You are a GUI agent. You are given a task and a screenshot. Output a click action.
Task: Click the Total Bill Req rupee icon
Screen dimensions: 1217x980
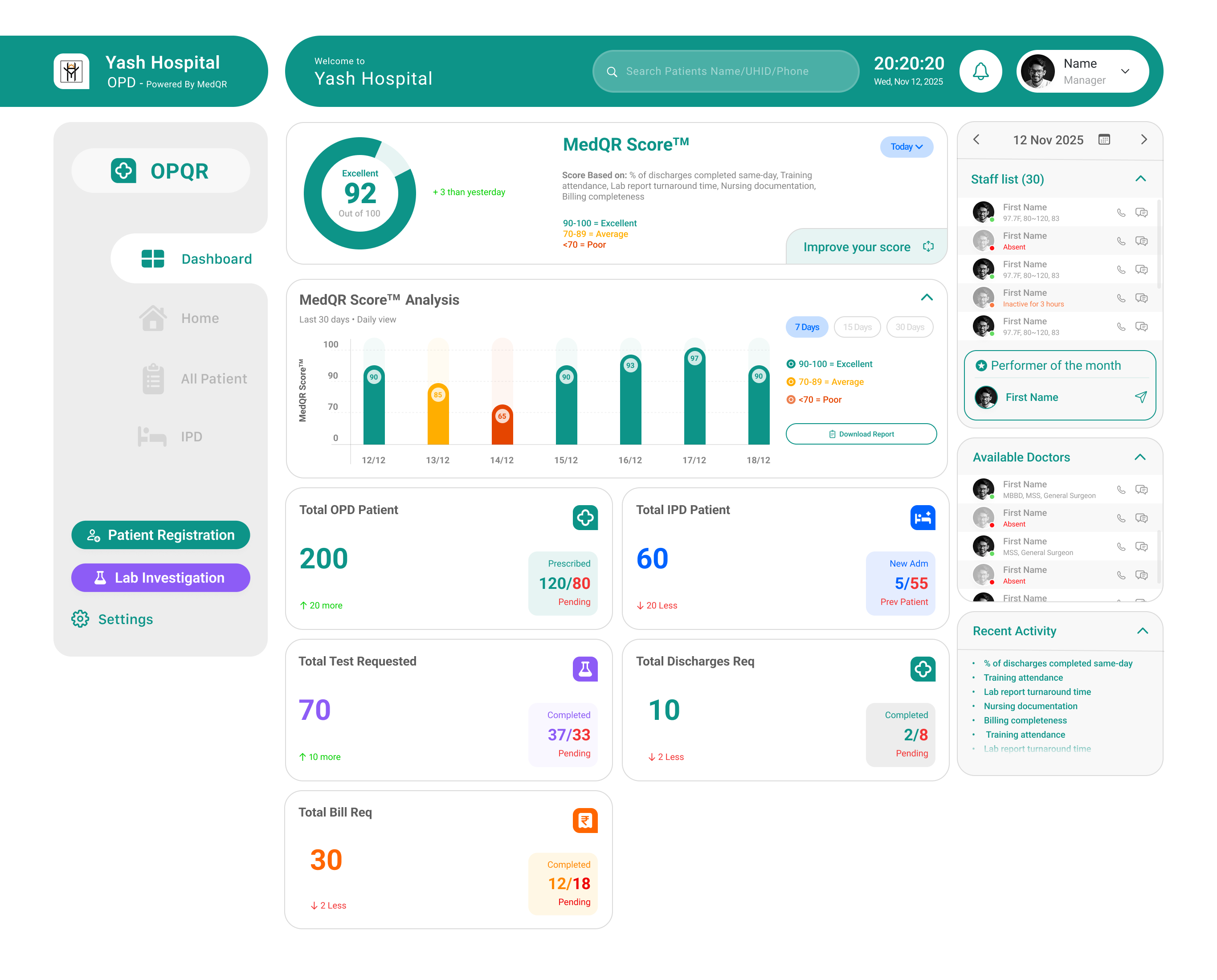pos(585,820)
